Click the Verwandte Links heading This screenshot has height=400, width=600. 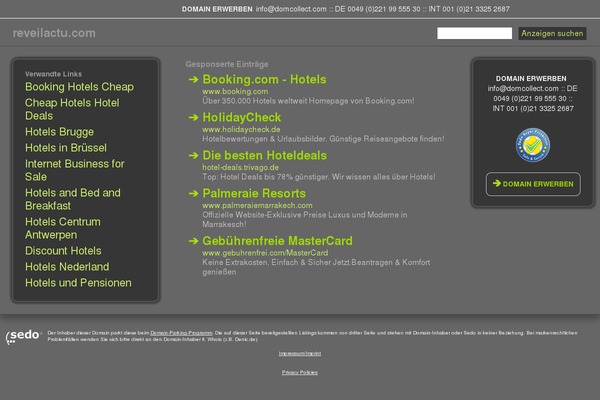point(53,74)
